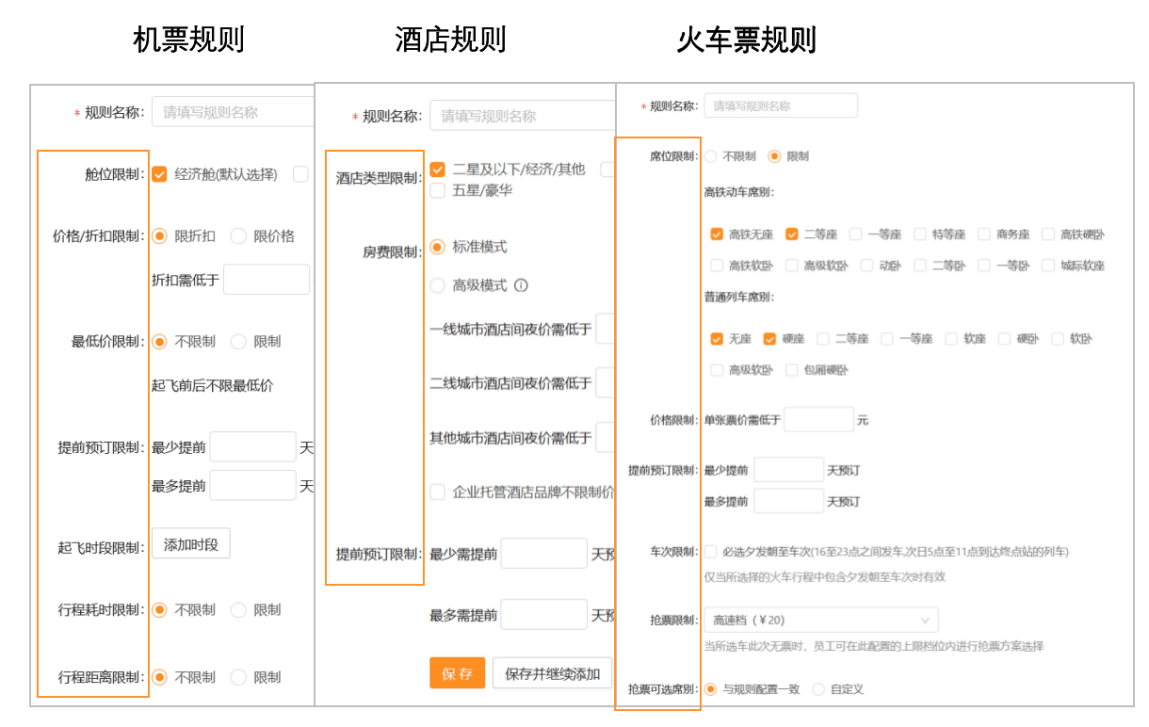Uncheck 二等座 under 高铁动车席别

791,235
